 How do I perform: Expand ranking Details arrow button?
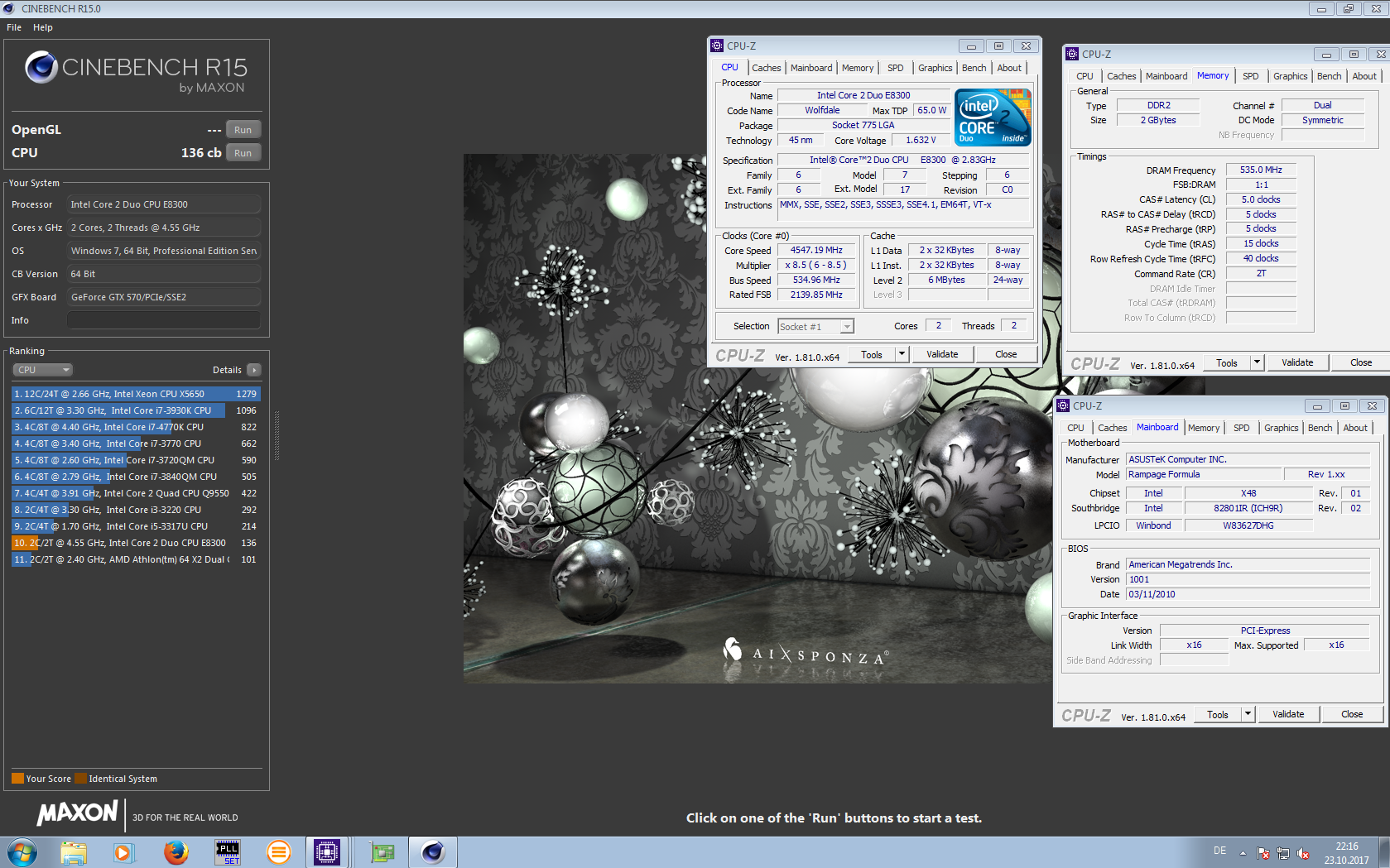click(x=254, y=370)
